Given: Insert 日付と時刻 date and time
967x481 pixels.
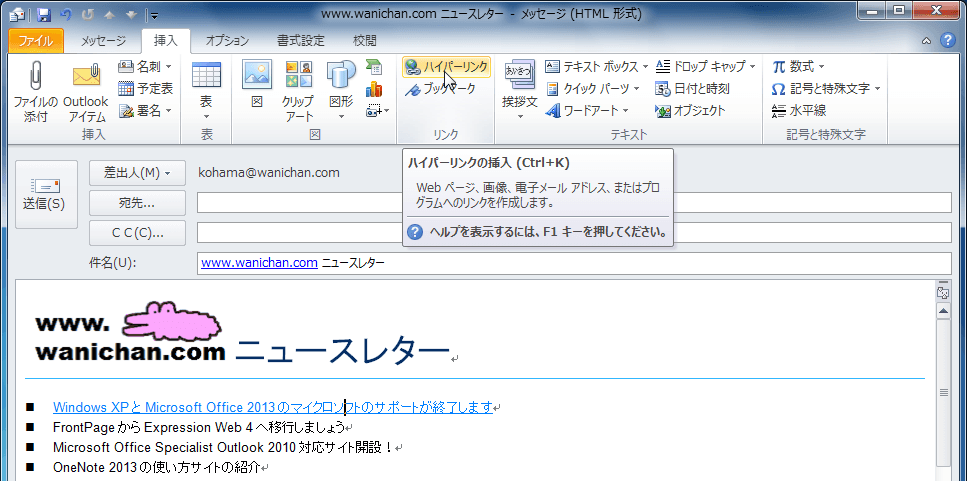Looking at the screenshot, I should (x=692, y=88).
